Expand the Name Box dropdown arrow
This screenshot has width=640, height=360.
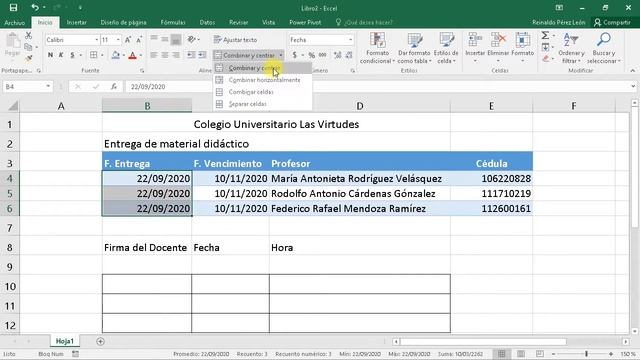(48, 86)
